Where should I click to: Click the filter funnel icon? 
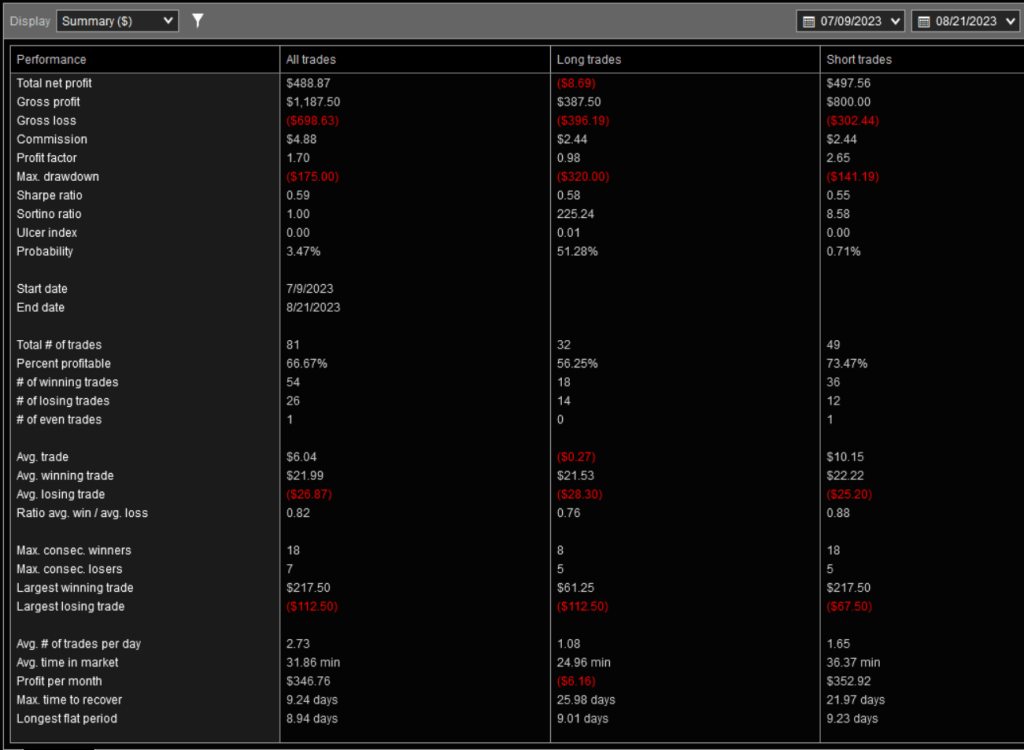pyautogui.click(x=198, y=20)
